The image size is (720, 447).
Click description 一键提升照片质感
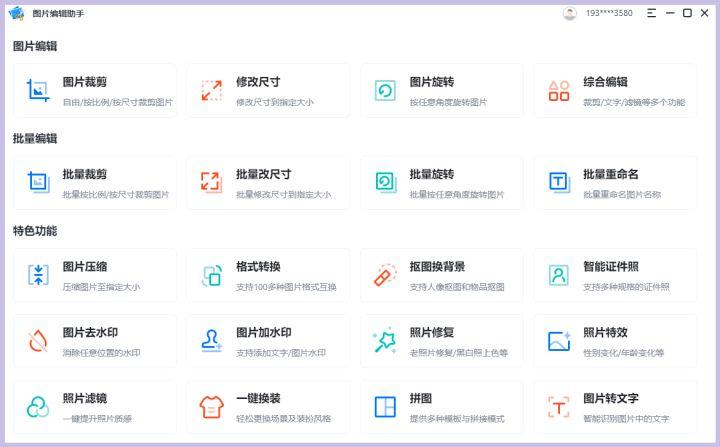tap(97, 419)
